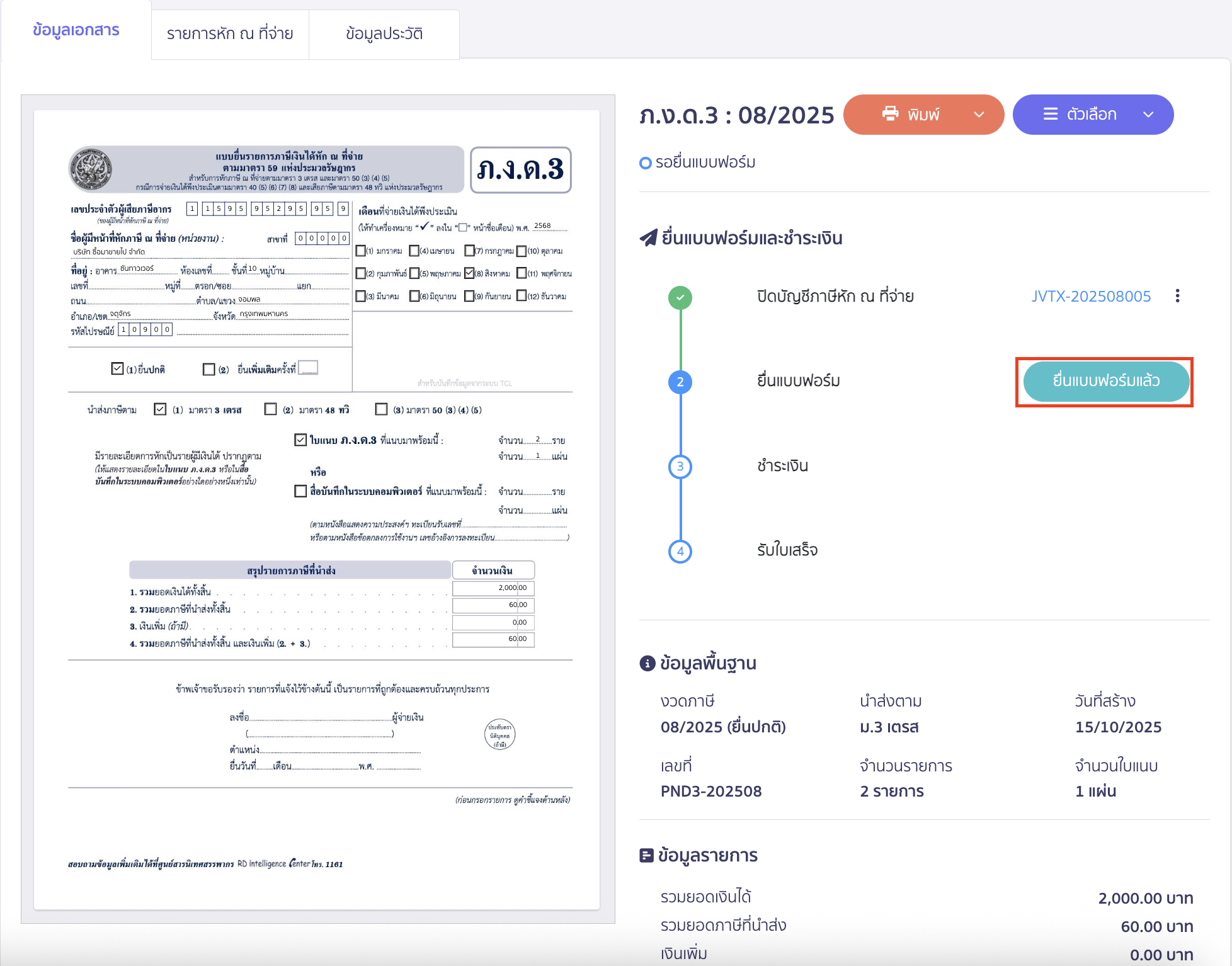Click step 4 circle for รับใบเสร็จ
This screenshot has width=1232, height=966.
click(x=680, y=551)
